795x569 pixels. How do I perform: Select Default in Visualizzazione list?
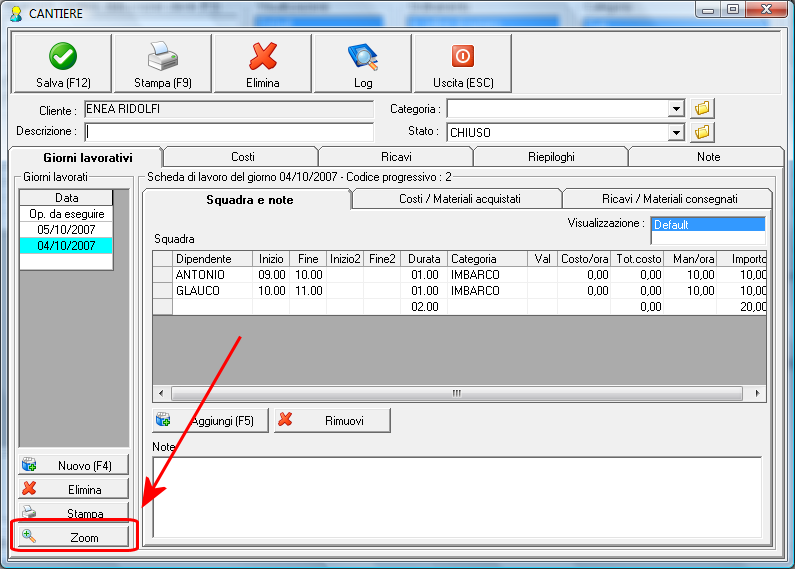[708, 225]
